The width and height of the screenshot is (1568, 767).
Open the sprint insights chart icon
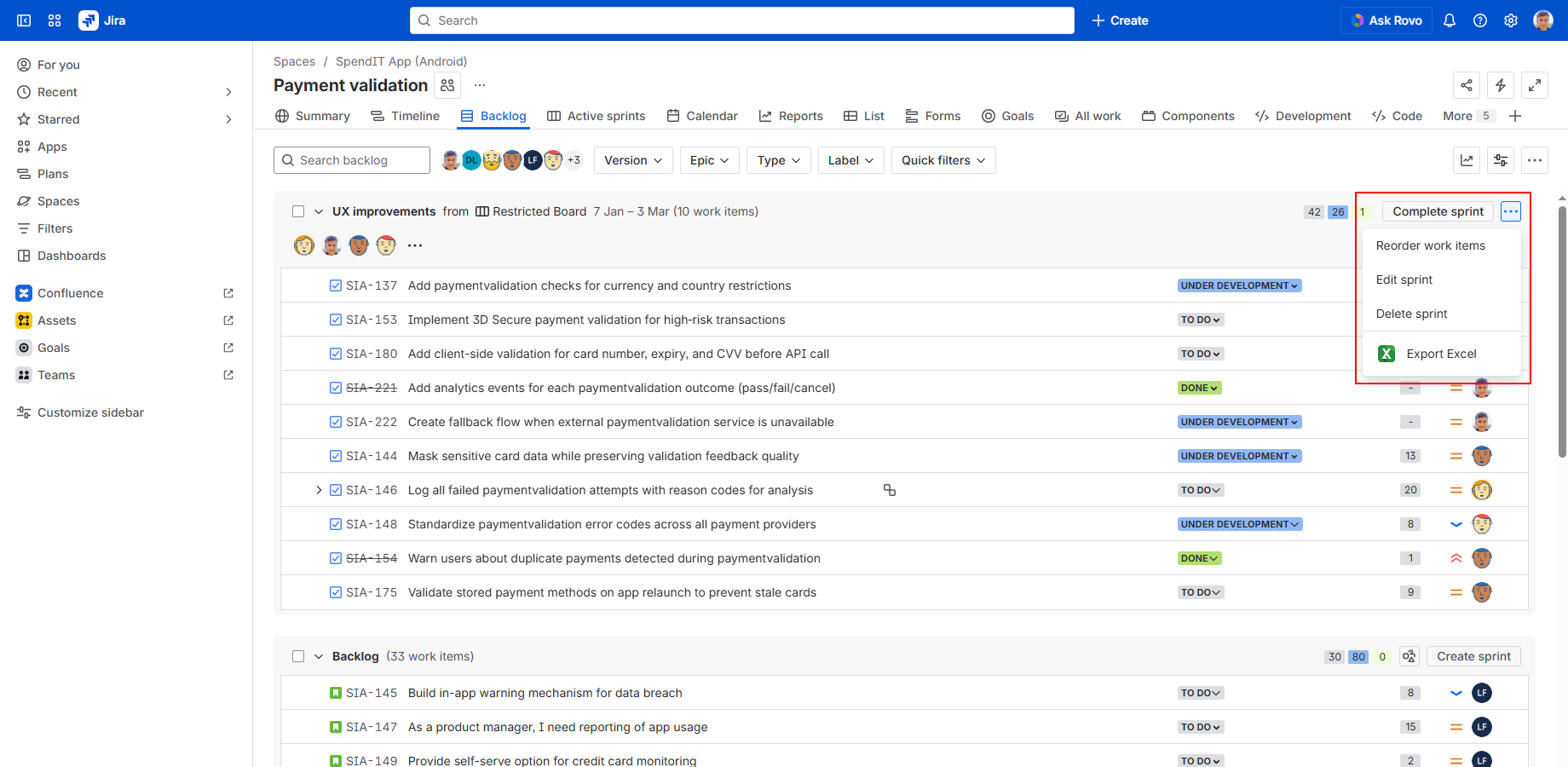pos(1467,160)
